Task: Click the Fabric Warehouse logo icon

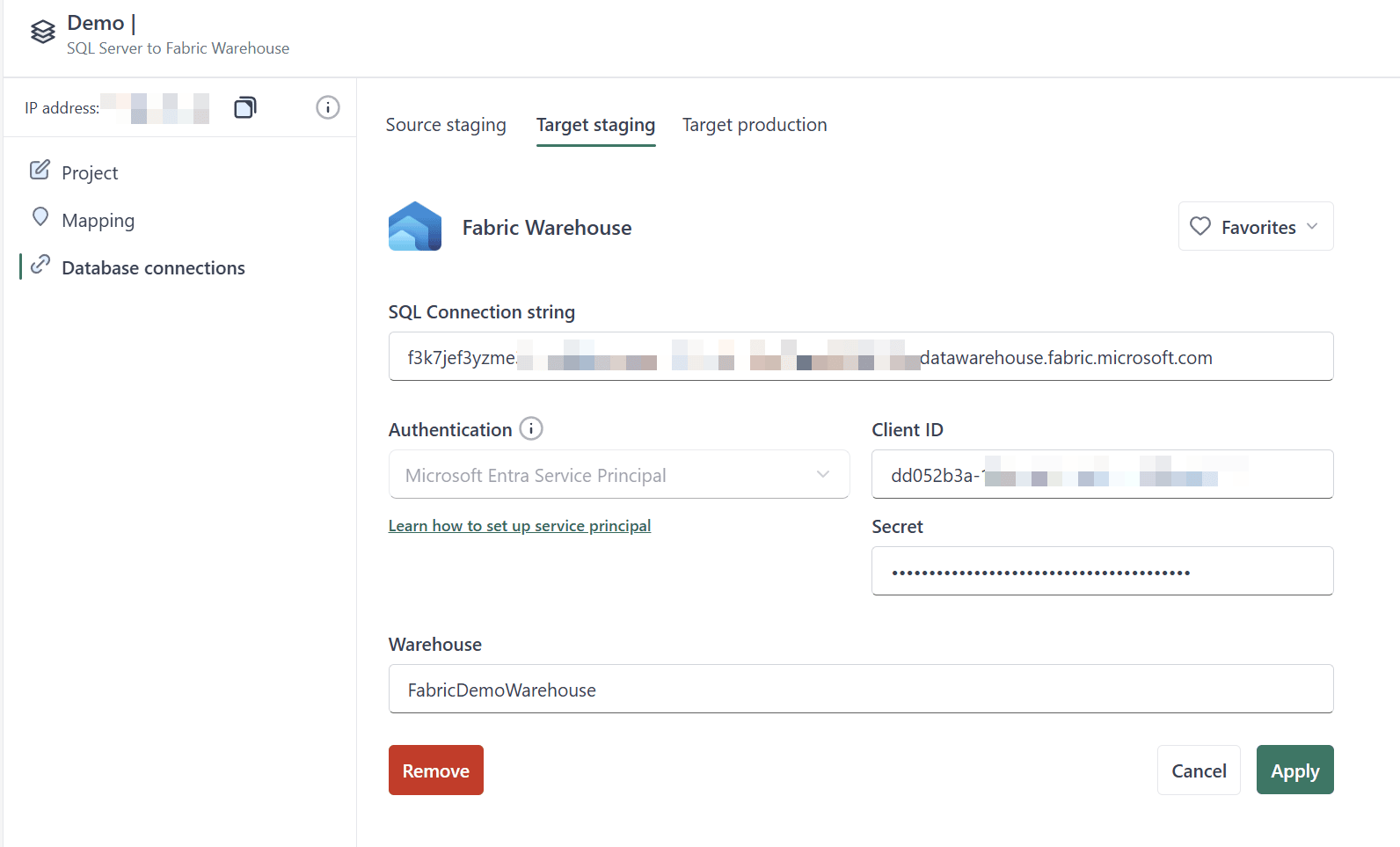Action: 415,227
